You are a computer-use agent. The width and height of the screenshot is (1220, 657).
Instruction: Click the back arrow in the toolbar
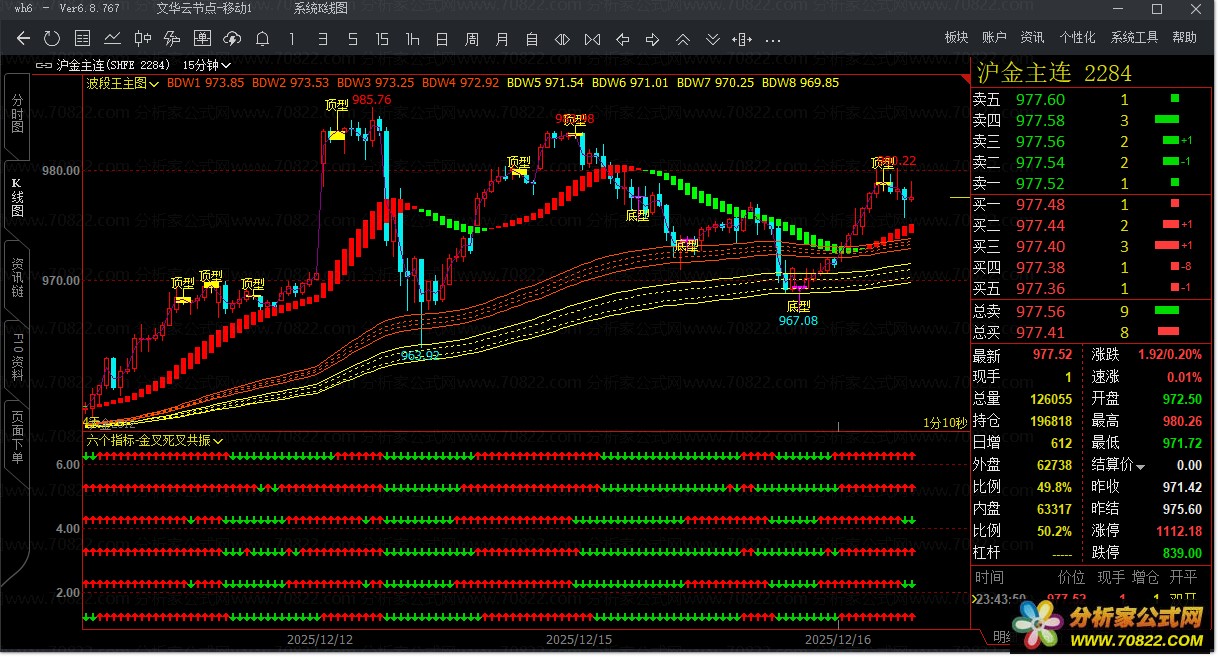tap(24, 39)
